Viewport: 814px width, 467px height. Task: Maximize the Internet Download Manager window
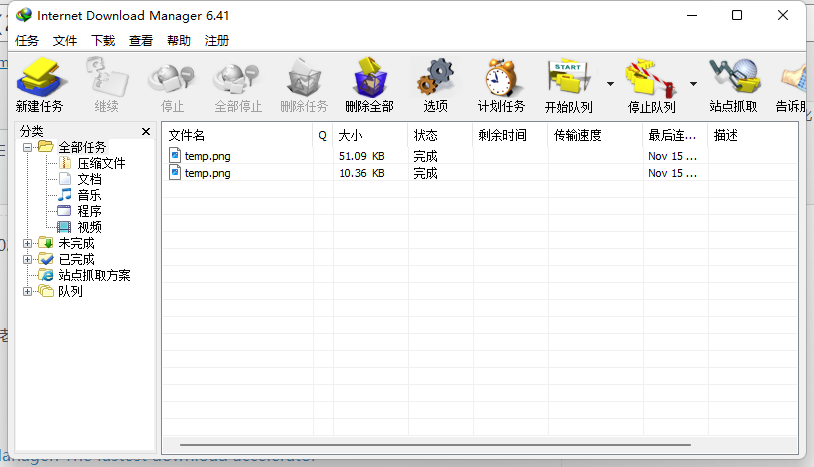737,15
